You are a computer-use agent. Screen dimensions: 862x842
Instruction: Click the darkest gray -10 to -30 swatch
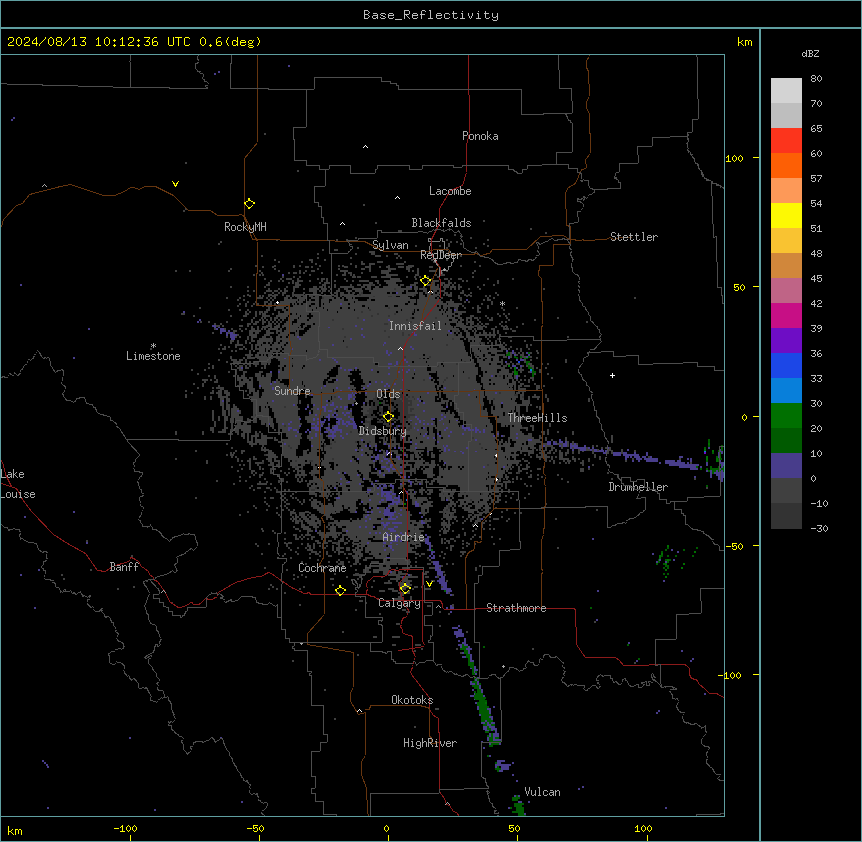786,516
